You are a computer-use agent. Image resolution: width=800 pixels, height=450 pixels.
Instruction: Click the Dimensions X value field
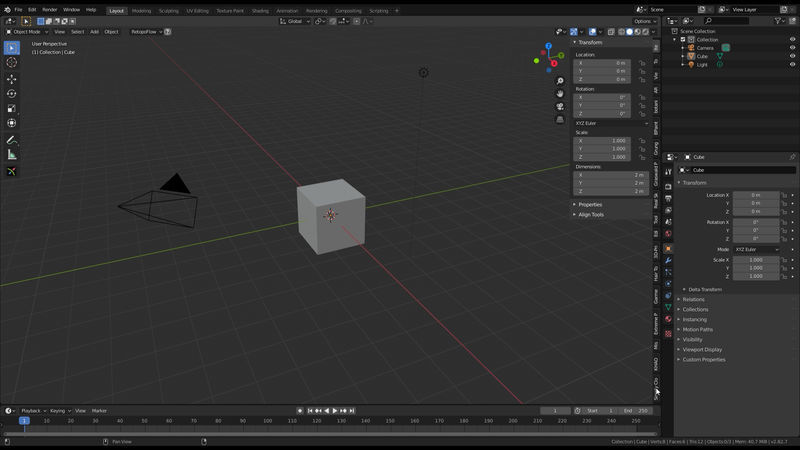pyautogui.click(x=611, y=175)
